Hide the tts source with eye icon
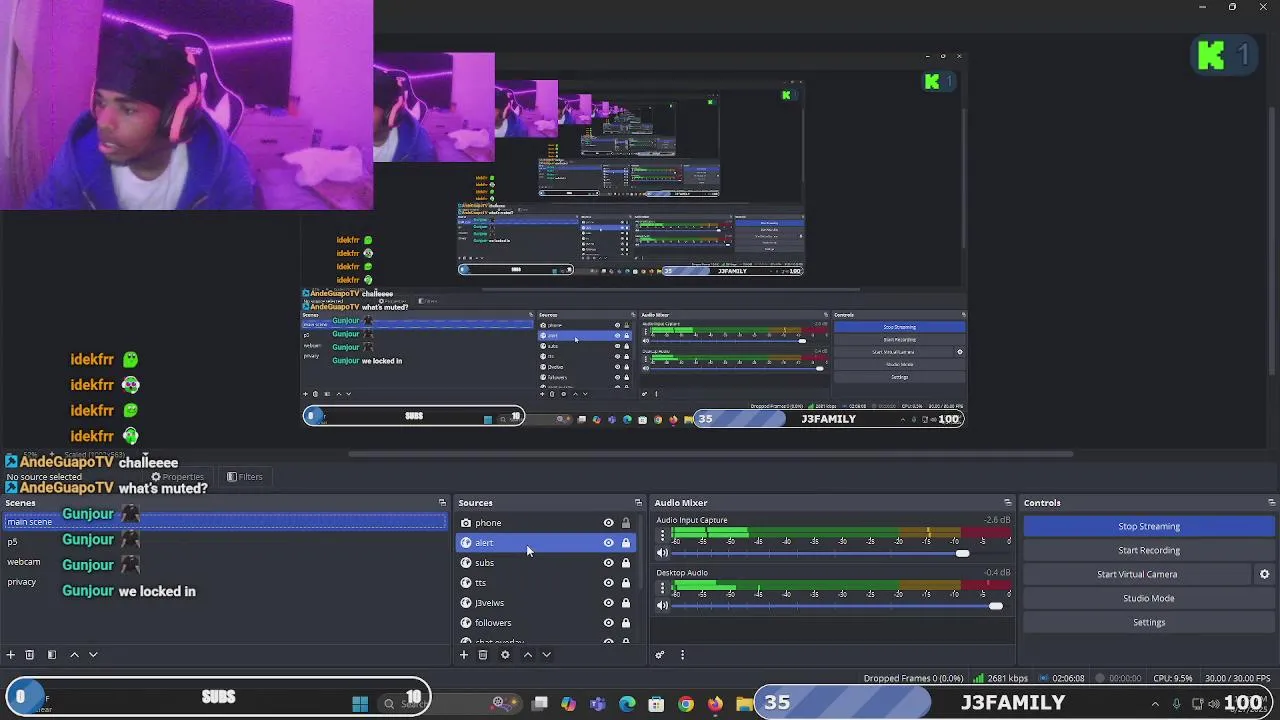 [x=608, y=583]
